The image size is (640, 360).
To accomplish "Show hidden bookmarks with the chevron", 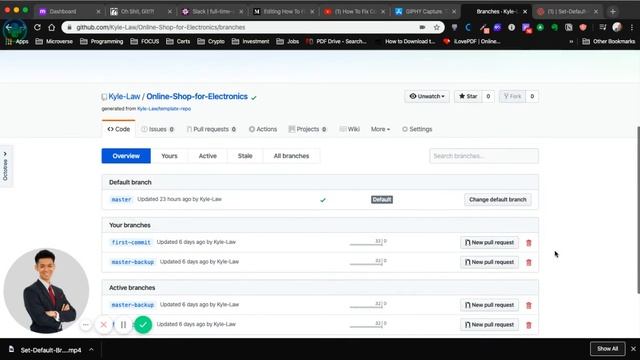I will (x=571, y=41).
